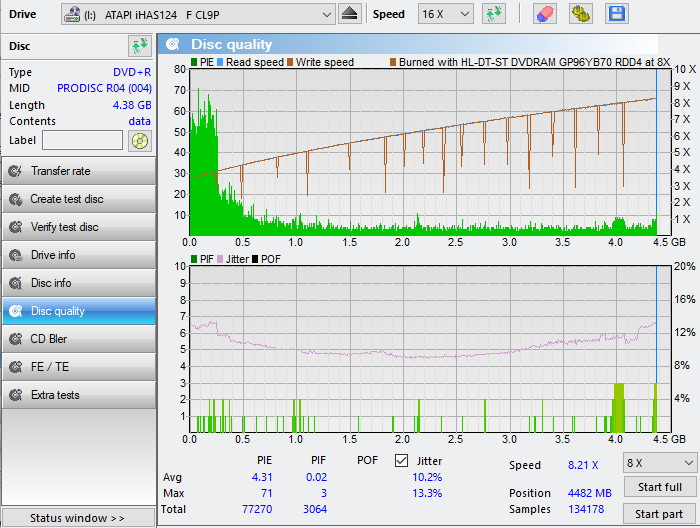Switch to the CD Bler tab
Viewport: 700px width, 528px height.
click(x=78, y=339)
